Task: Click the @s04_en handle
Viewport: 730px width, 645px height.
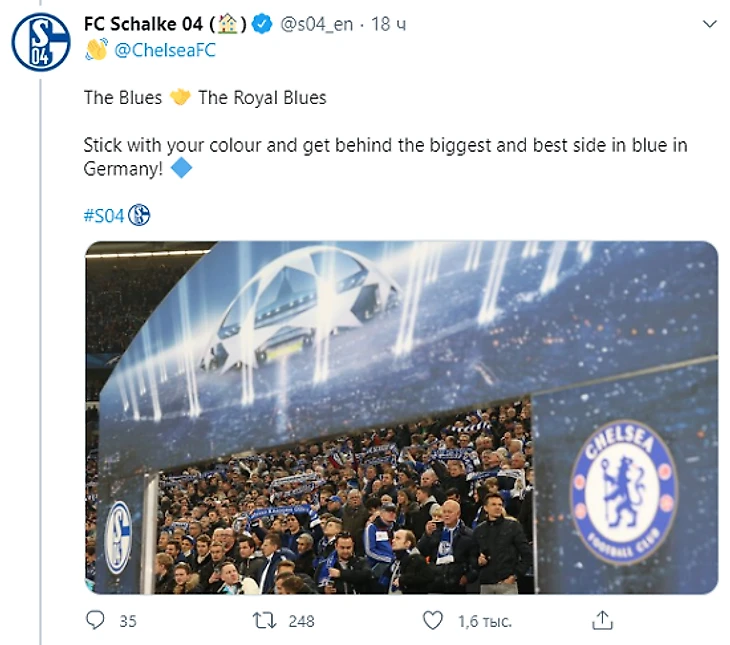Action: 317,24
